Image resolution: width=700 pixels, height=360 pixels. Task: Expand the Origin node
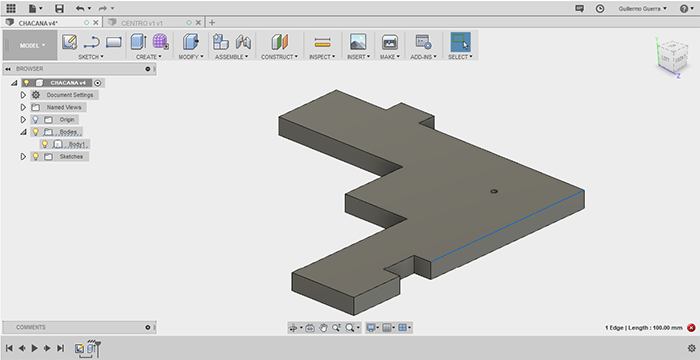(23, 120)
